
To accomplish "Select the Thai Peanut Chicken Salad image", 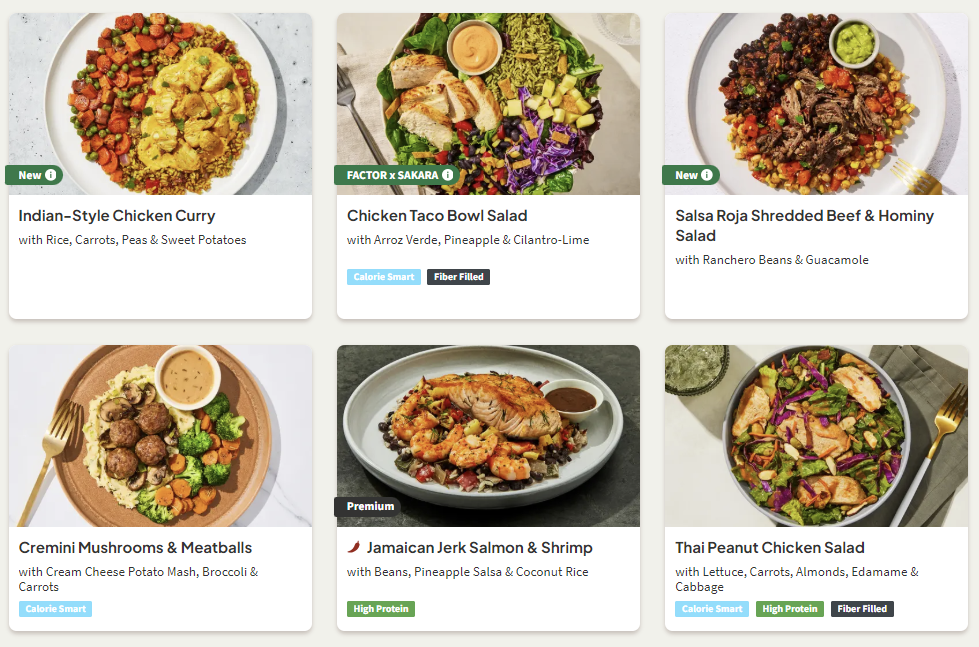I will (816, 435).
